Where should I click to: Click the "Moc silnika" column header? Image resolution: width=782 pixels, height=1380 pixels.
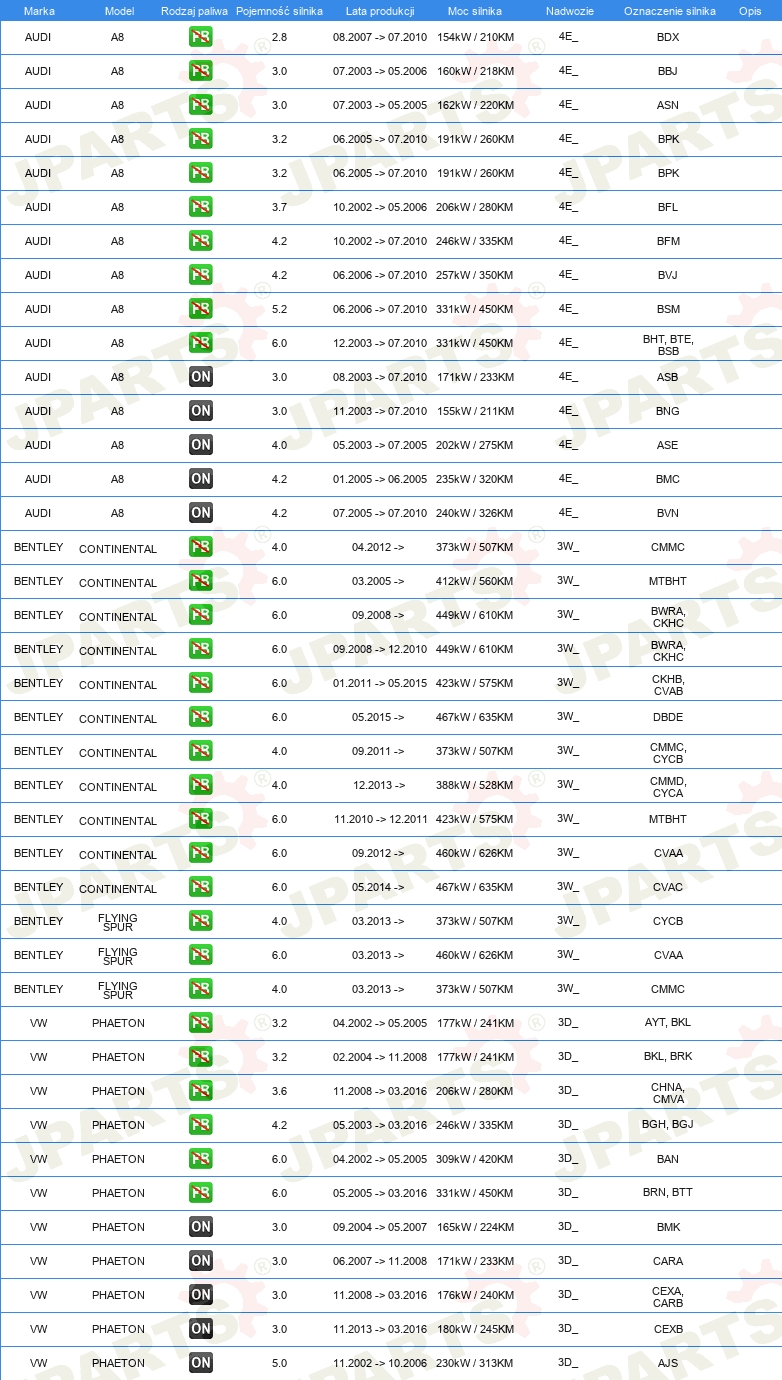point(475,11)
